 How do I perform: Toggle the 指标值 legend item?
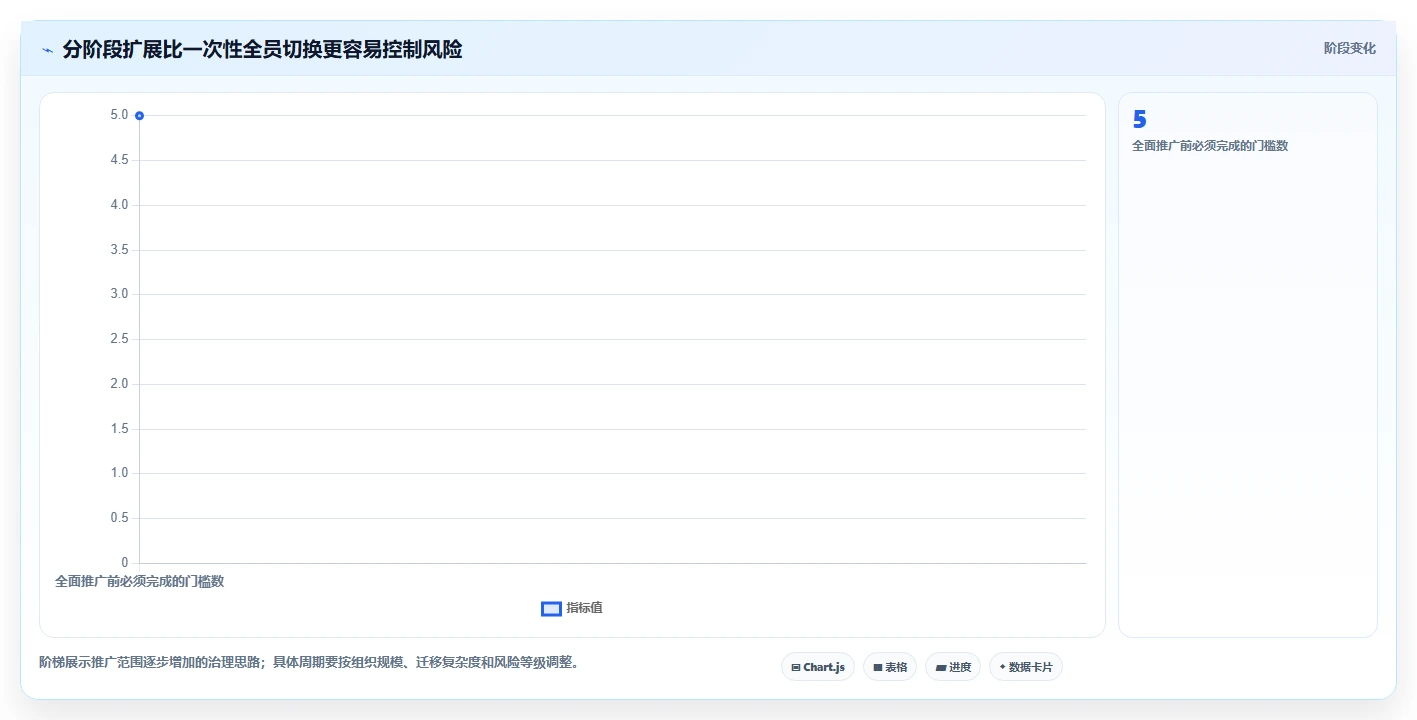coord(572,608)
